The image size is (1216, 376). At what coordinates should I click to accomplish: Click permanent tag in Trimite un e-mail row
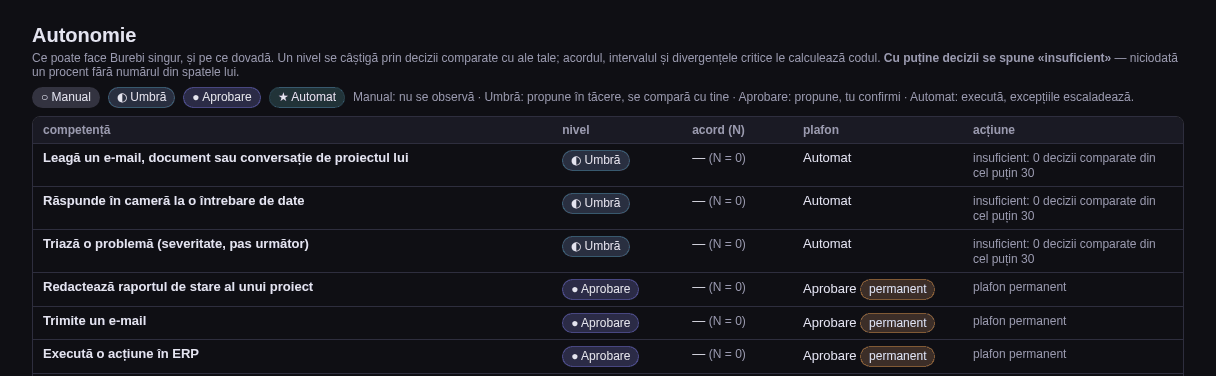pos(897,323)
